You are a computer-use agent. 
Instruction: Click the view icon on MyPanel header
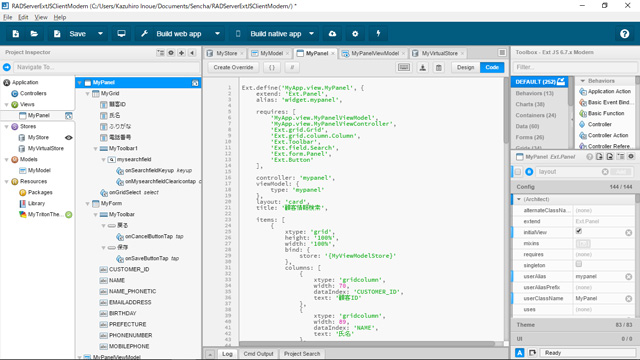(x=195, y=83)
